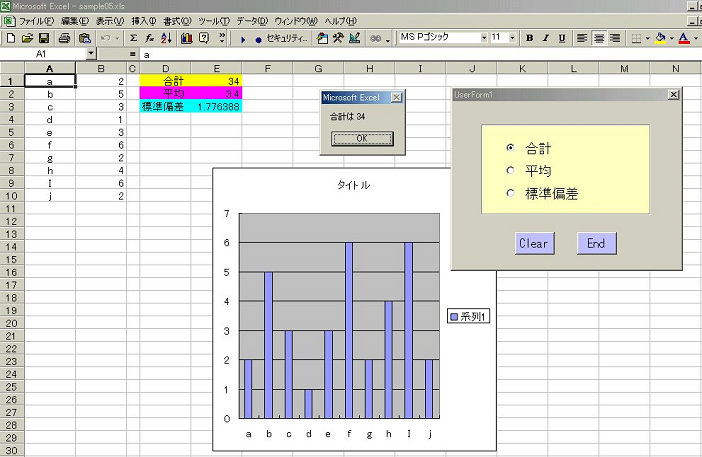The image size is (702, 457).
Task: Open the font size dropdown
Action: (x=514, y=38)
